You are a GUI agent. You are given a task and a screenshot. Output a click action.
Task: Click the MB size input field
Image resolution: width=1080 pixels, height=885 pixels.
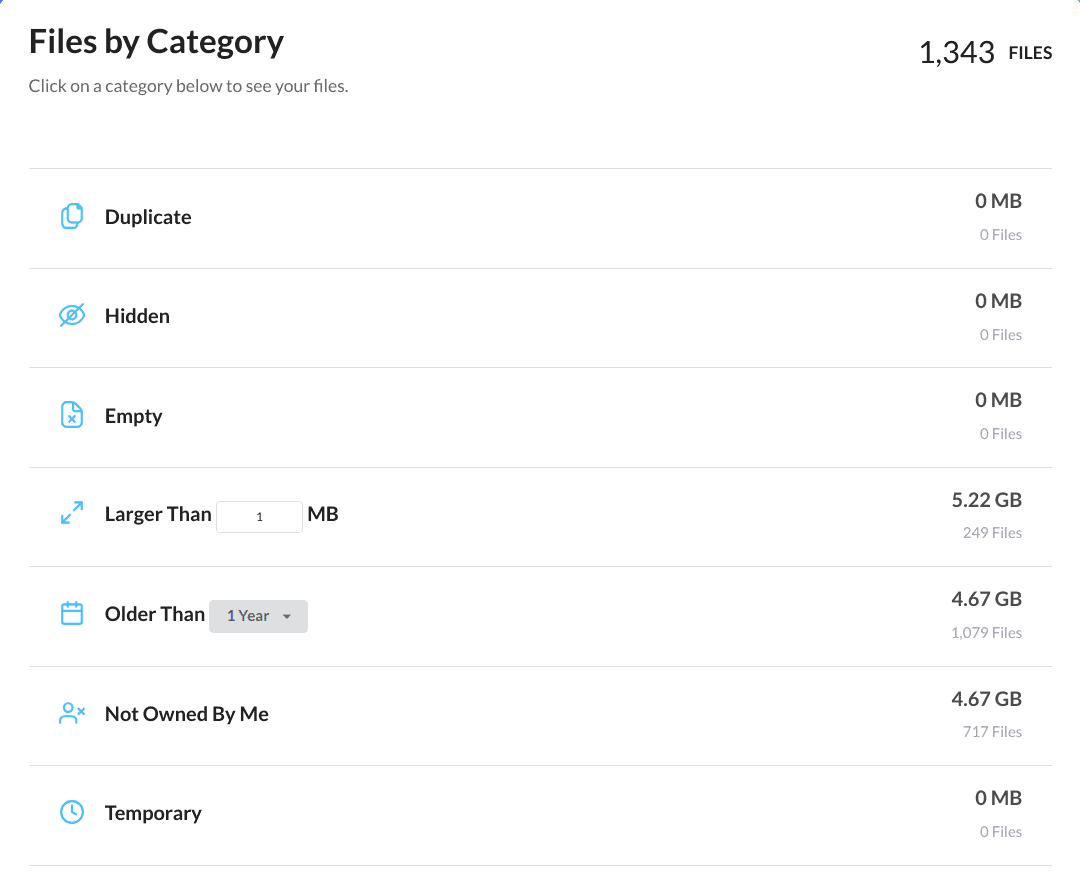(259, 516)
